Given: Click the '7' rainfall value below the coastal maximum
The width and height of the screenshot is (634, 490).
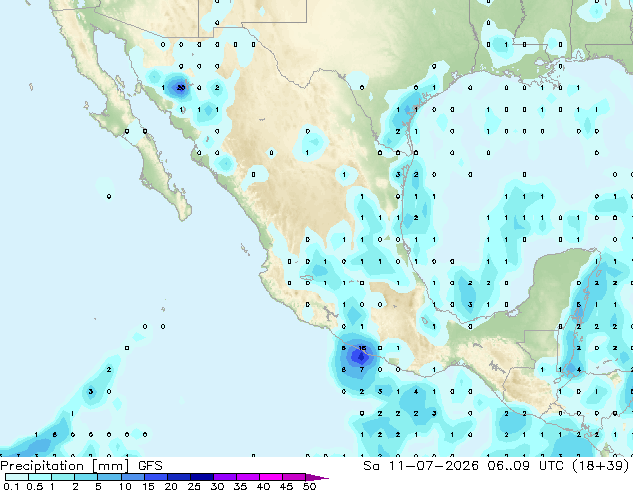Looking at the screenshot, I should coord(362,370).
